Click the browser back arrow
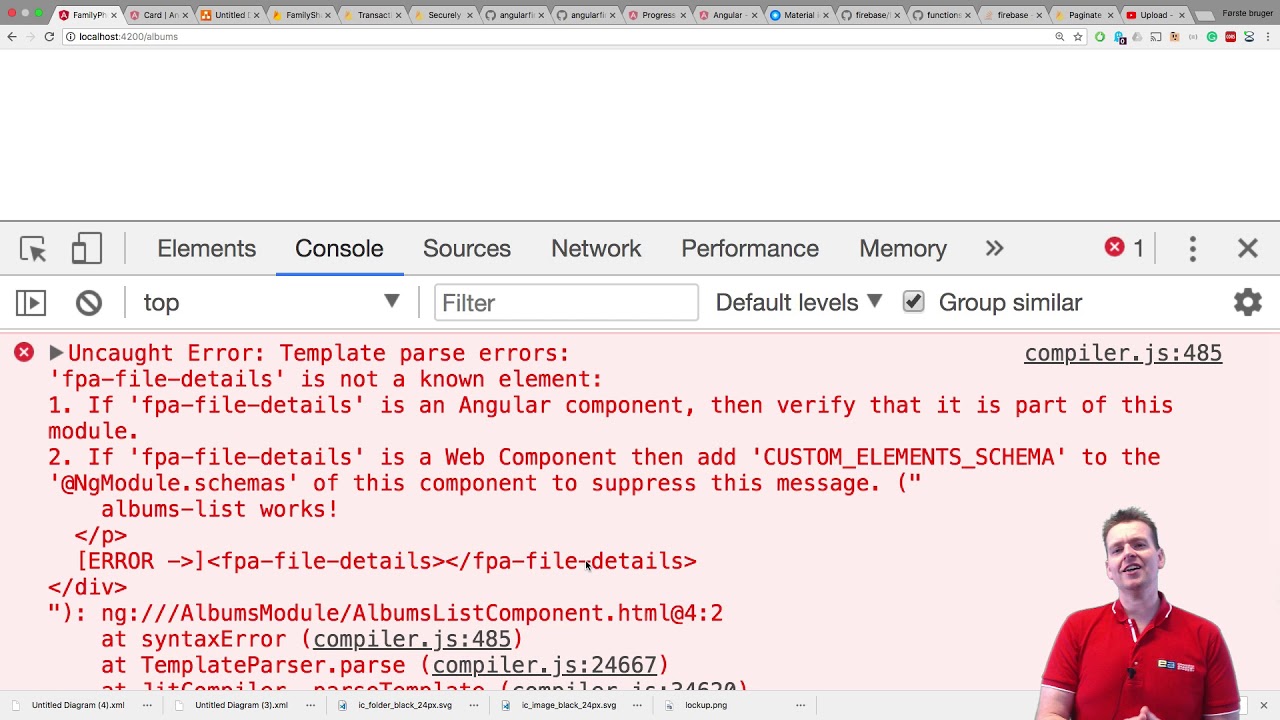 pyautogui.click(x=12, y=36)
